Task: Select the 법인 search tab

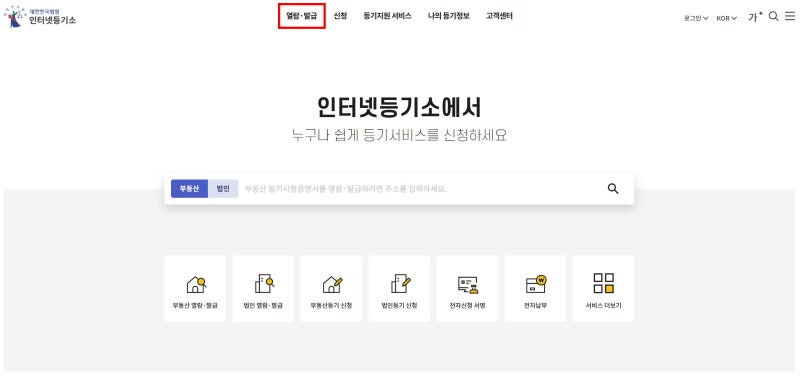Action: pos(223,189)
